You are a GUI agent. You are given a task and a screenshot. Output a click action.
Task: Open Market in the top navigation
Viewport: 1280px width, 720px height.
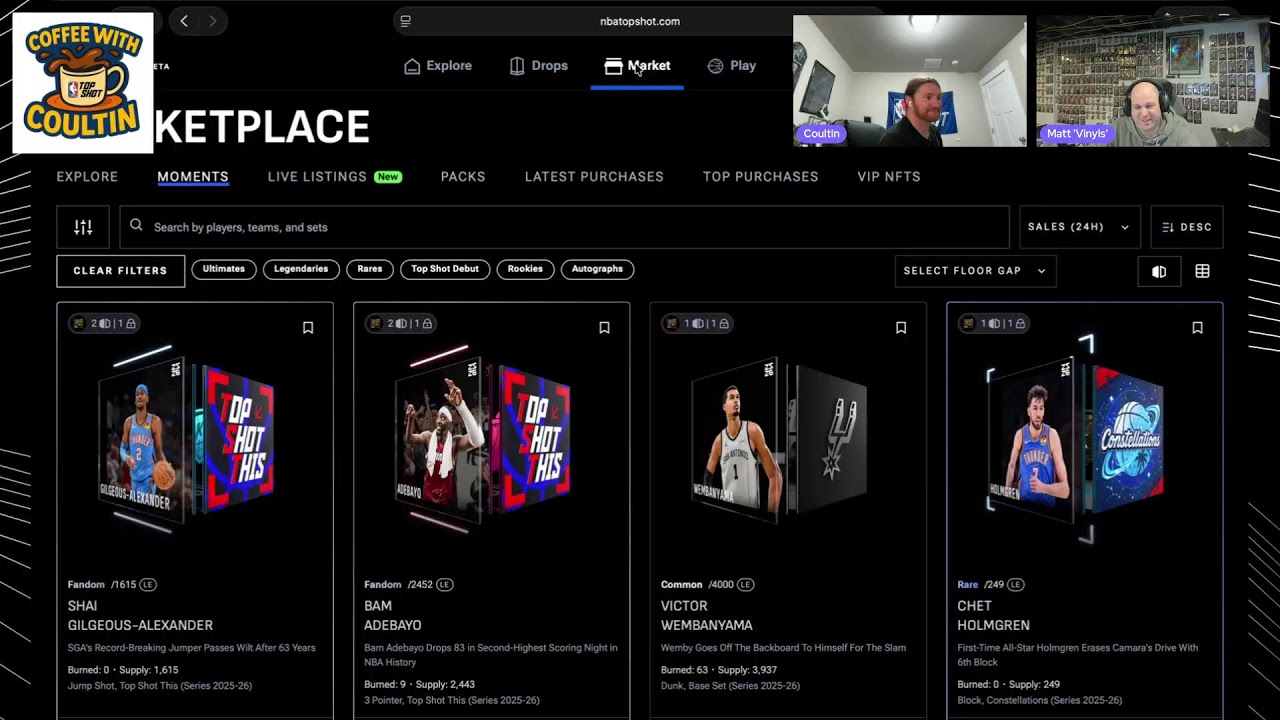[637, 66]
